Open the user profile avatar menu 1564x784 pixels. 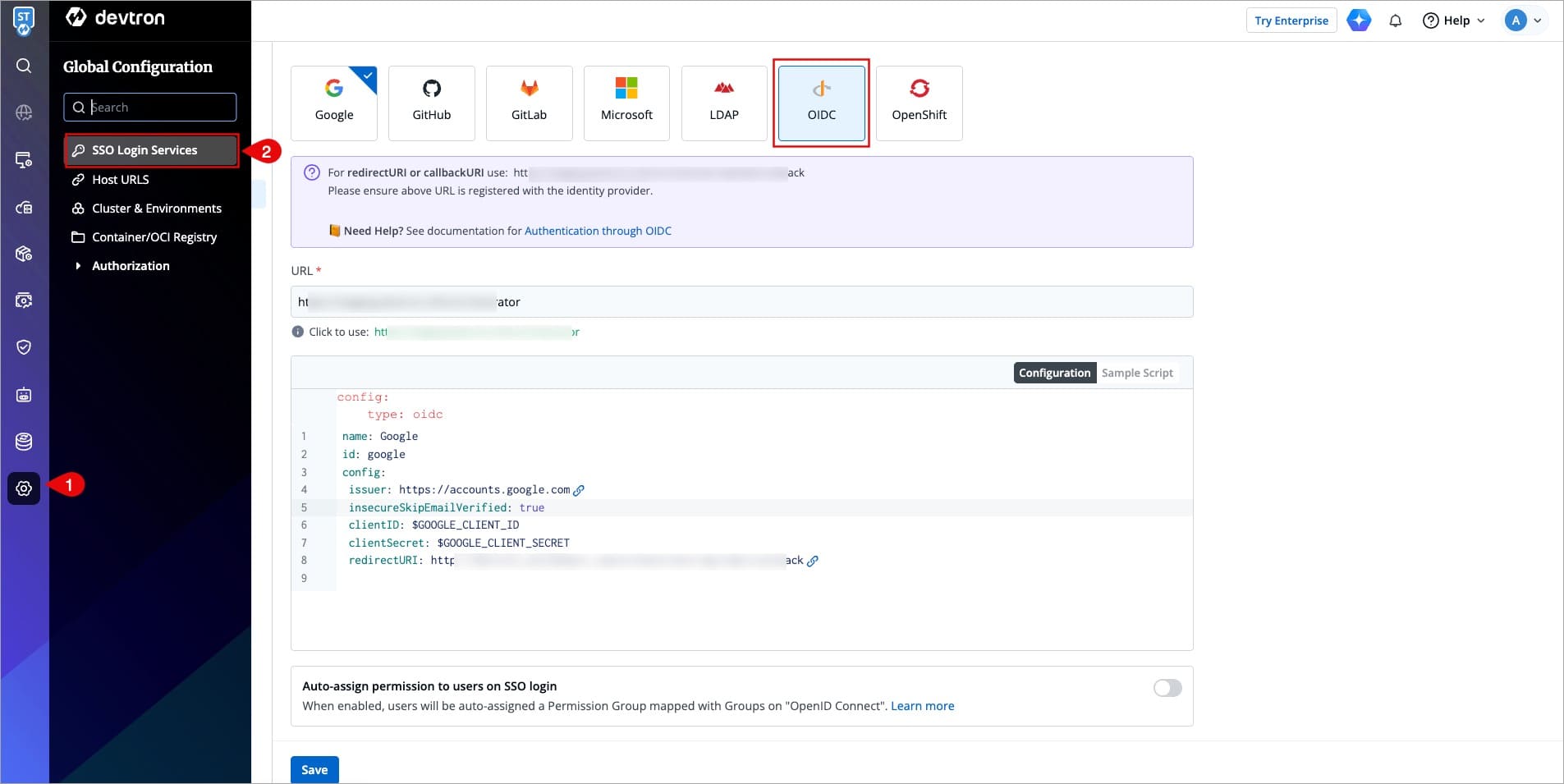point(1523,21)
